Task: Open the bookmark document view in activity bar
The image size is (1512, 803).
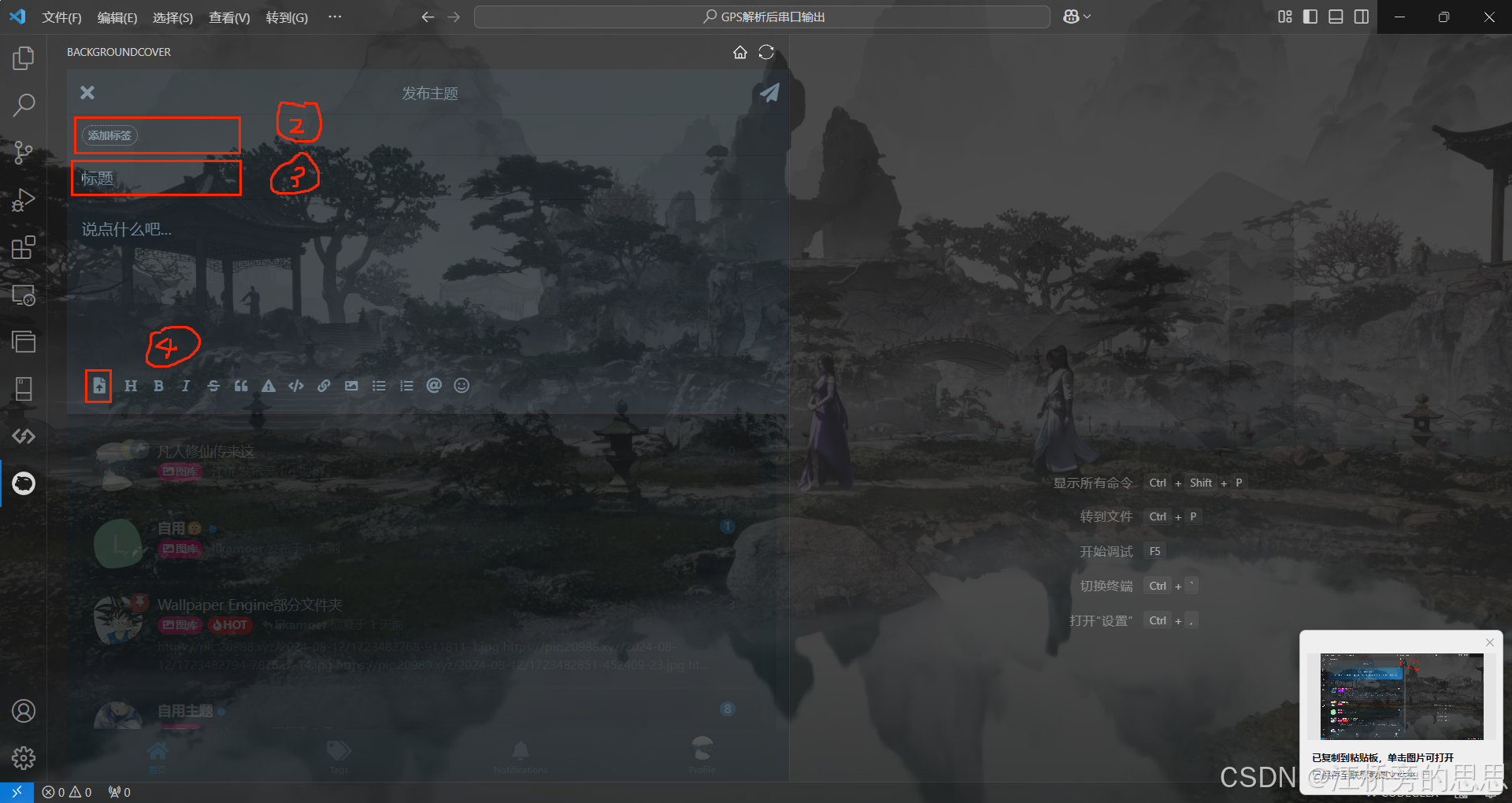Action: click(x=24, y=389)
